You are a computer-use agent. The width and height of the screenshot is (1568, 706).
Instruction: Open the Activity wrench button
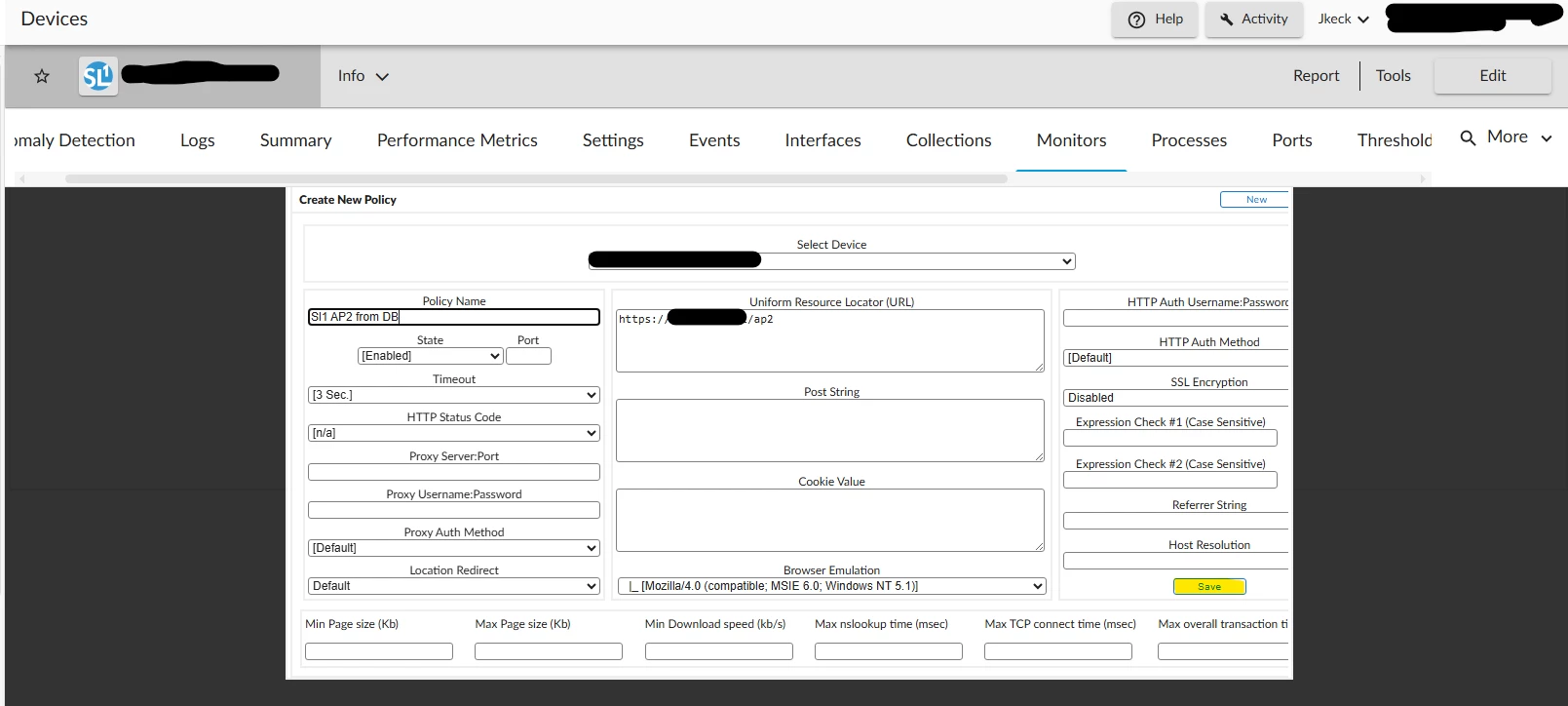pos(1253,20)
